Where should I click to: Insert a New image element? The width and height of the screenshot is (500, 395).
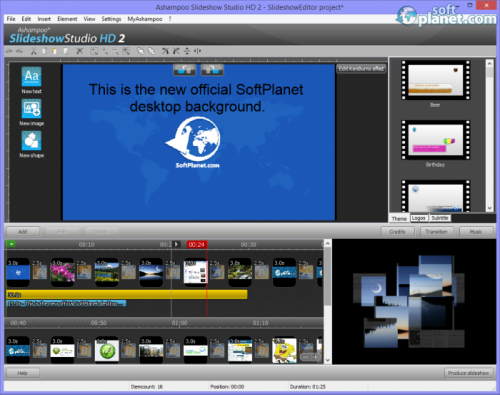click(x=32, y=112)
